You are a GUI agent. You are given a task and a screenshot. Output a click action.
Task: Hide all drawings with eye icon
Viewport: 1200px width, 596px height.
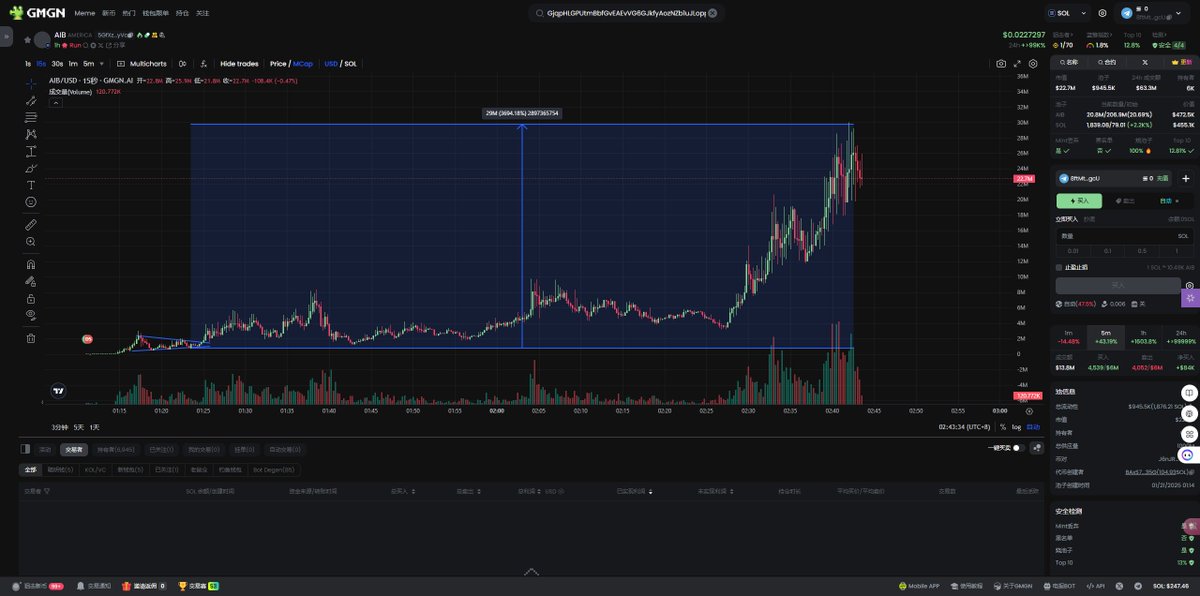click(31, 315)
